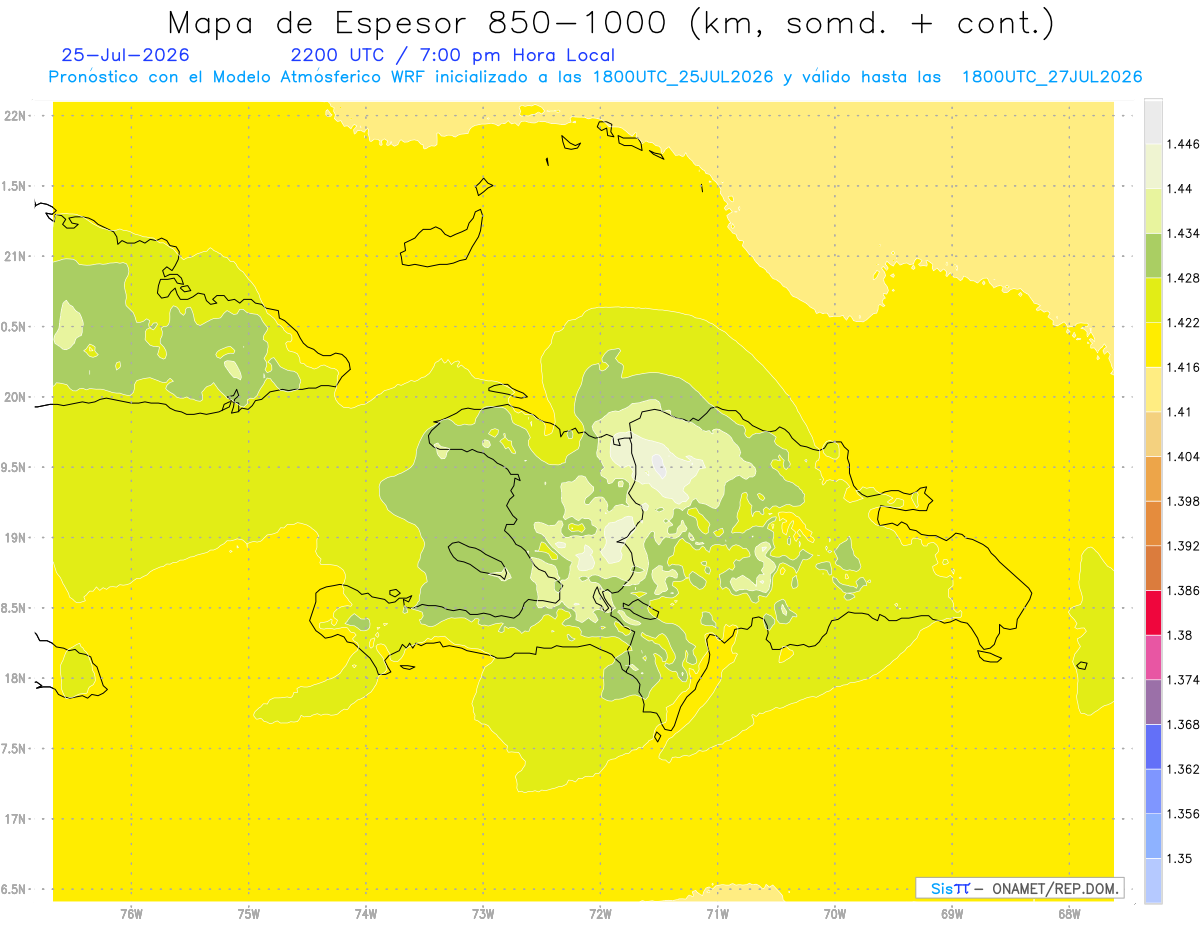Select the legend value "1.398"
This screenshot has height=927, width=1200.
coord(1183,501)
